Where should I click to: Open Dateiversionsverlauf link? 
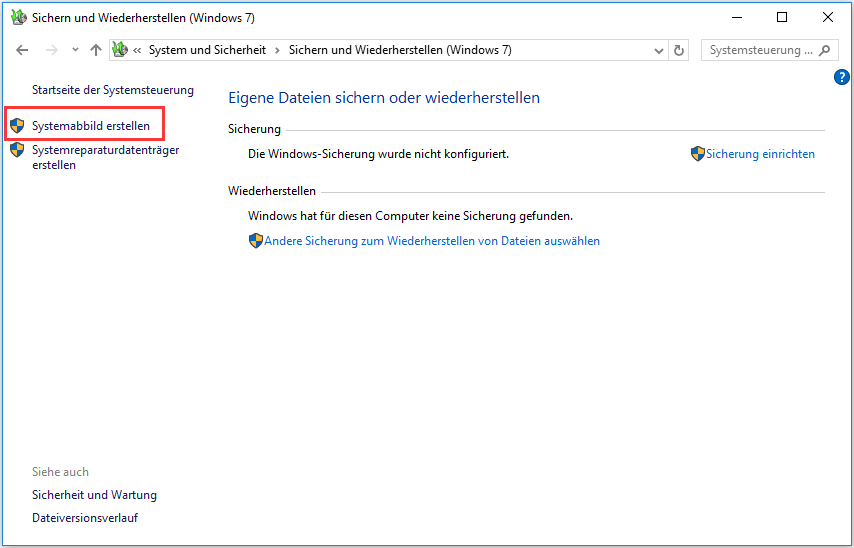[x=85, y=517]
